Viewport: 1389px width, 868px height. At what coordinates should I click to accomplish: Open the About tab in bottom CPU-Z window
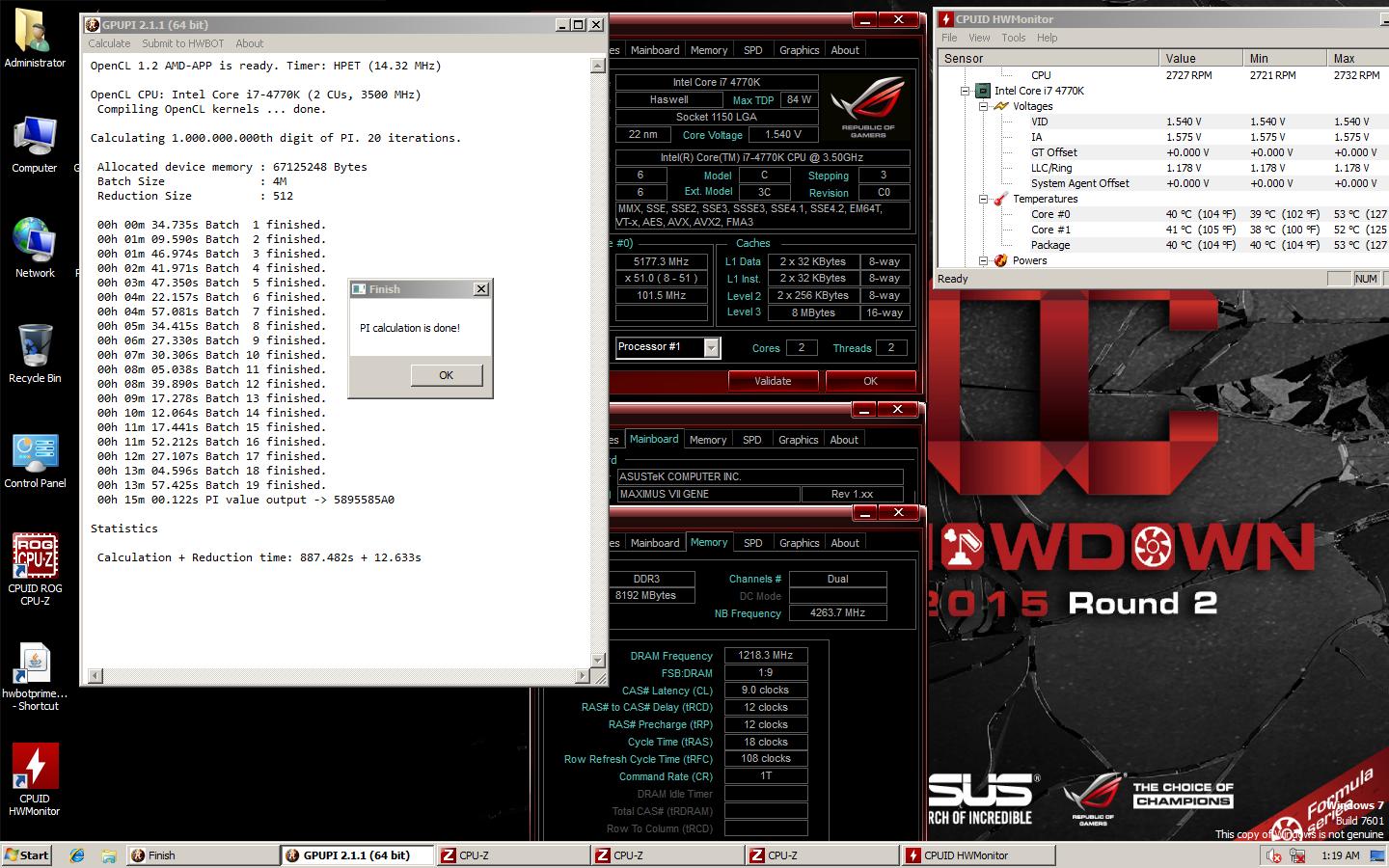[x=845, y=543]
